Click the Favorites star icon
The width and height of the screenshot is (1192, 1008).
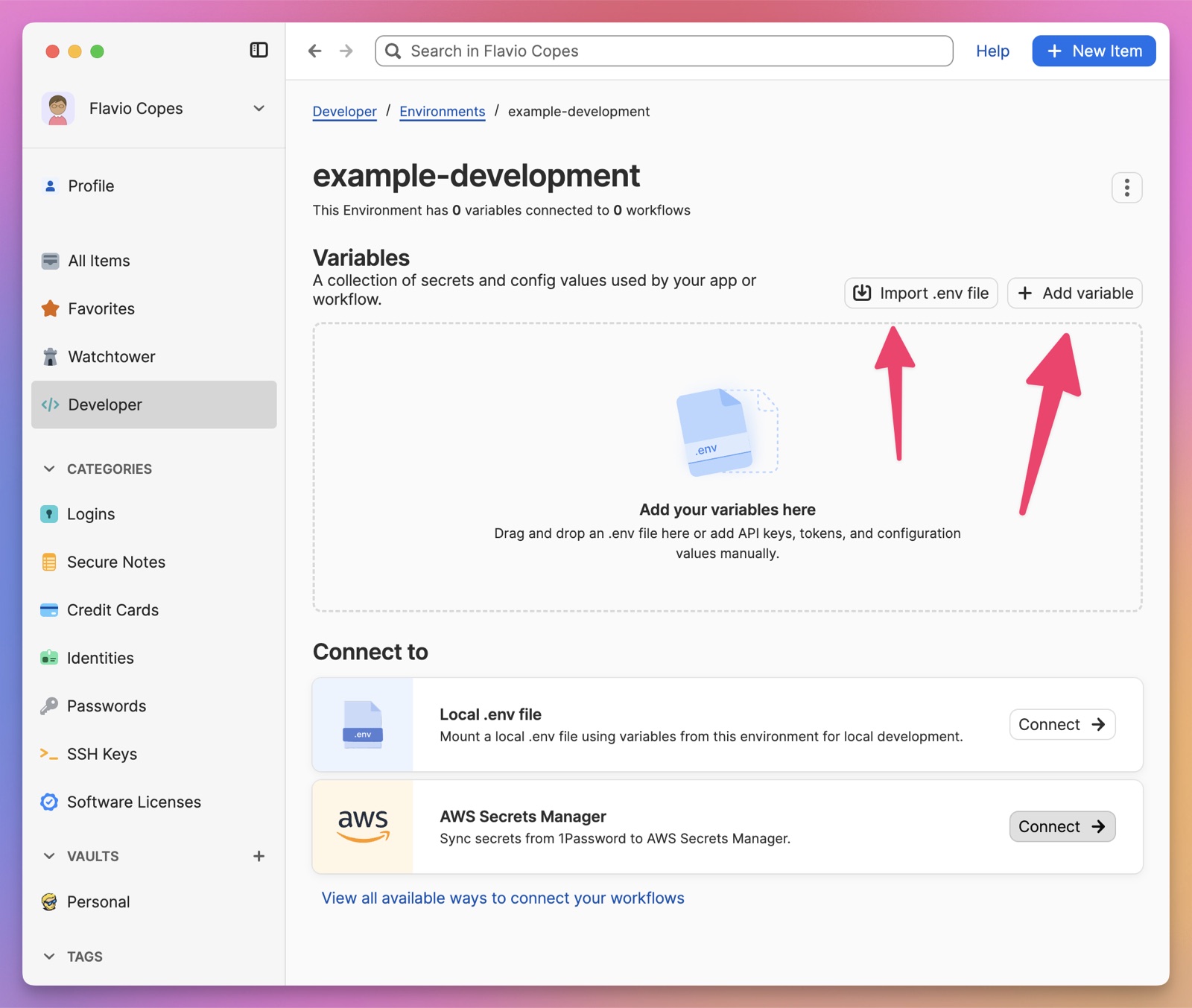pyautogui.click(x=50, y=308)
